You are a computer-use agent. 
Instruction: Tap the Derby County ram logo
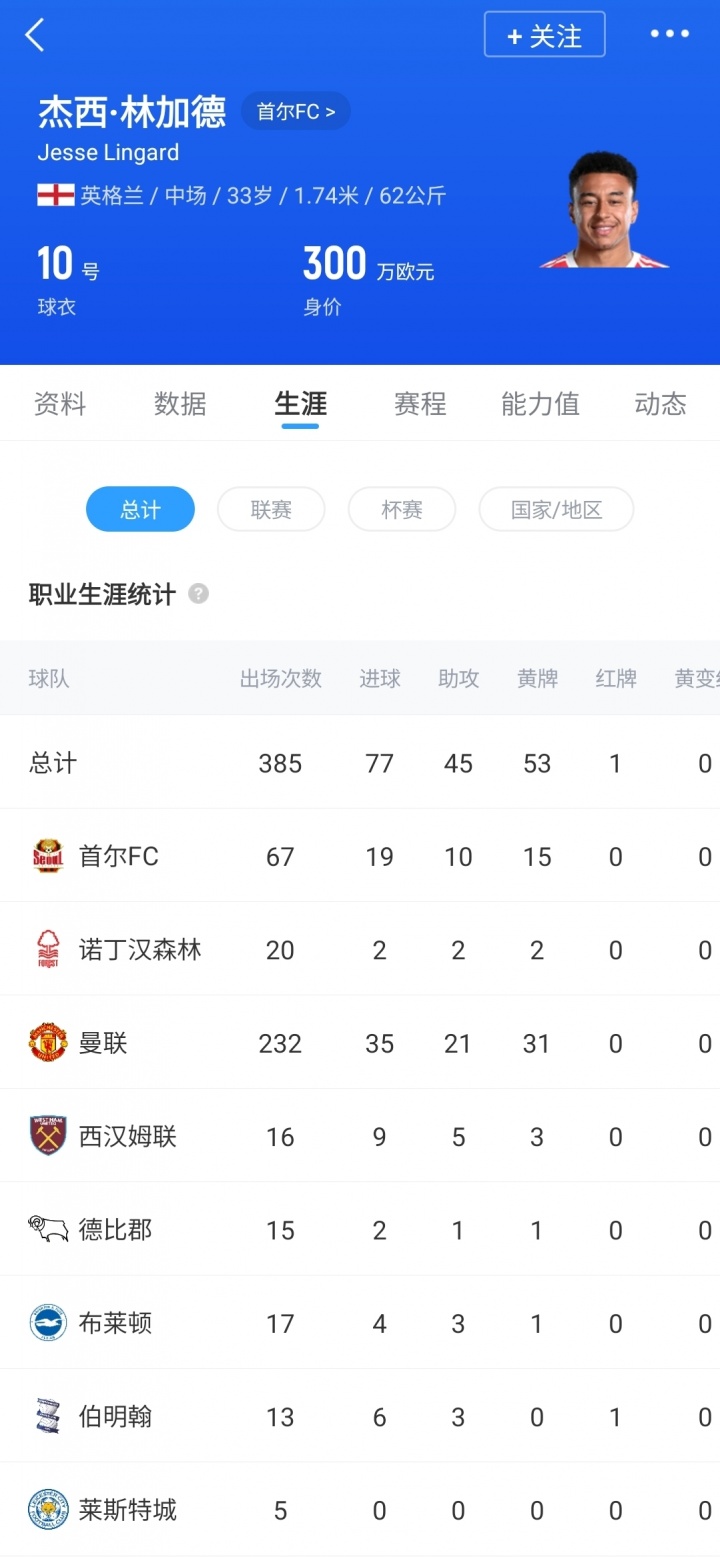(48, 1229)
